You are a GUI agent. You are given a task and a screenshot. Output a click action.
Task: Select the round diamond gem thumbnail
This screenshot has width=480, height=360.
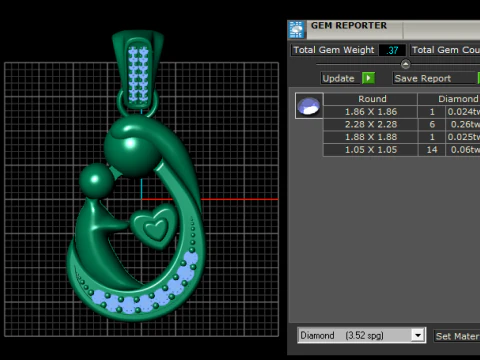(x=309, y=106)
